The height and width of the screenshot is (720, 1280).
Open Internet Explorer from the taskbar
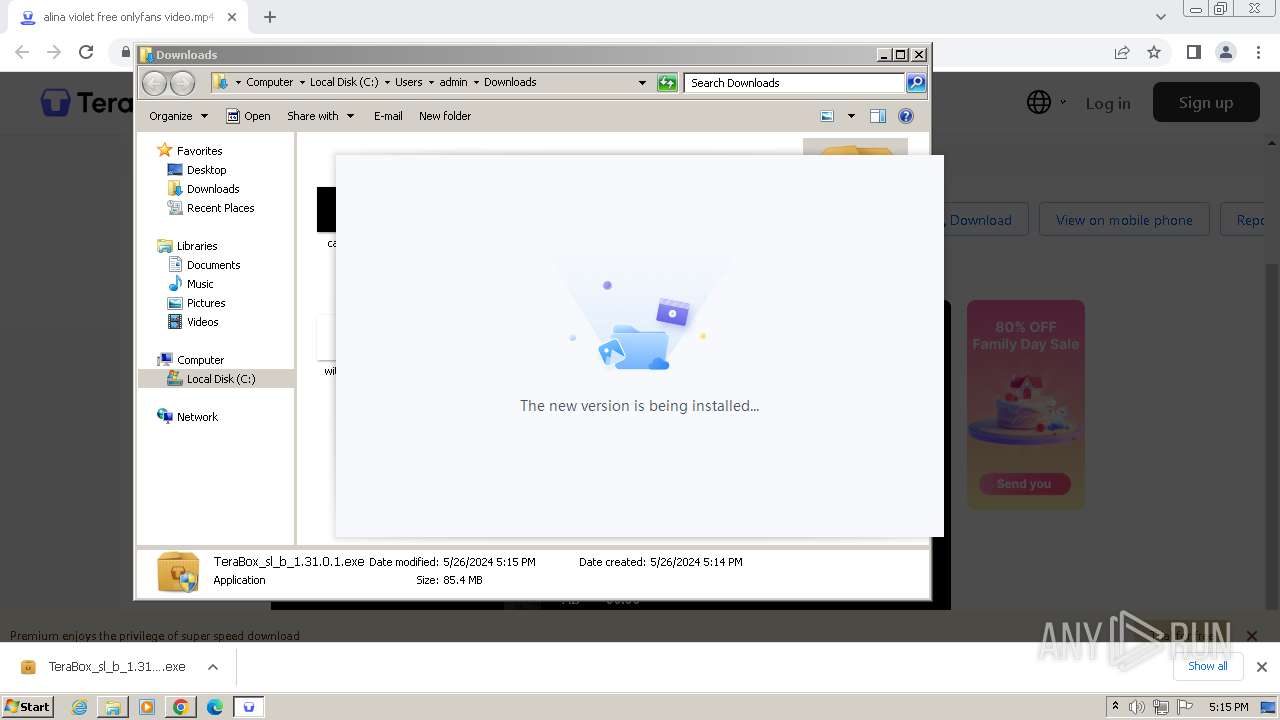[80, 707]
